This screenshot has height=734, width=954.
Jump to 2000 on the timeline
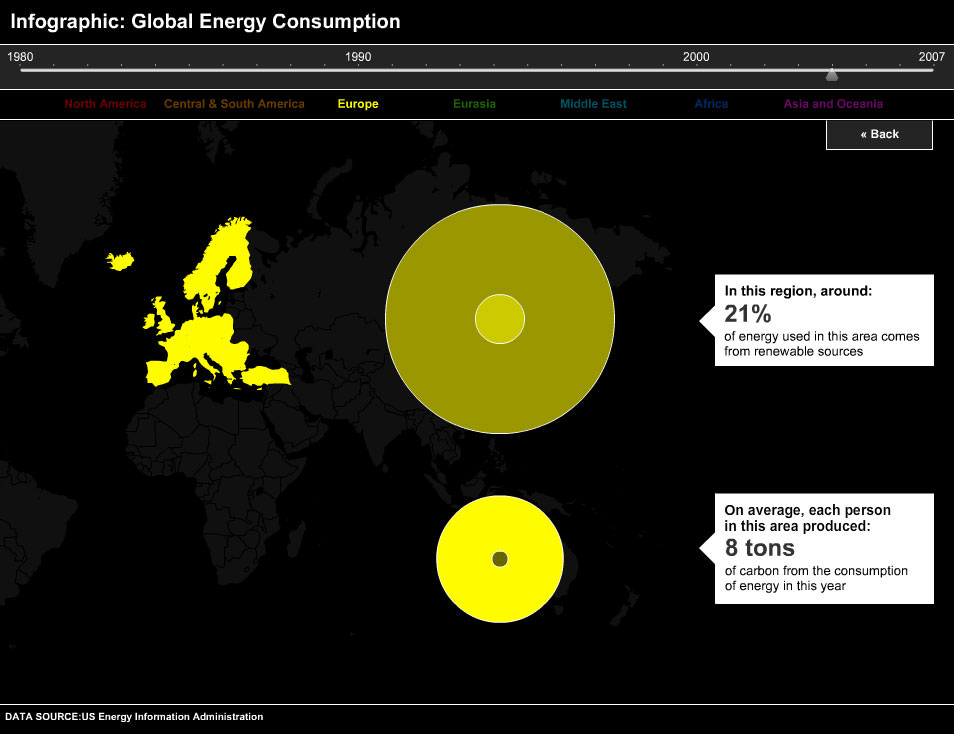[696, 57]
